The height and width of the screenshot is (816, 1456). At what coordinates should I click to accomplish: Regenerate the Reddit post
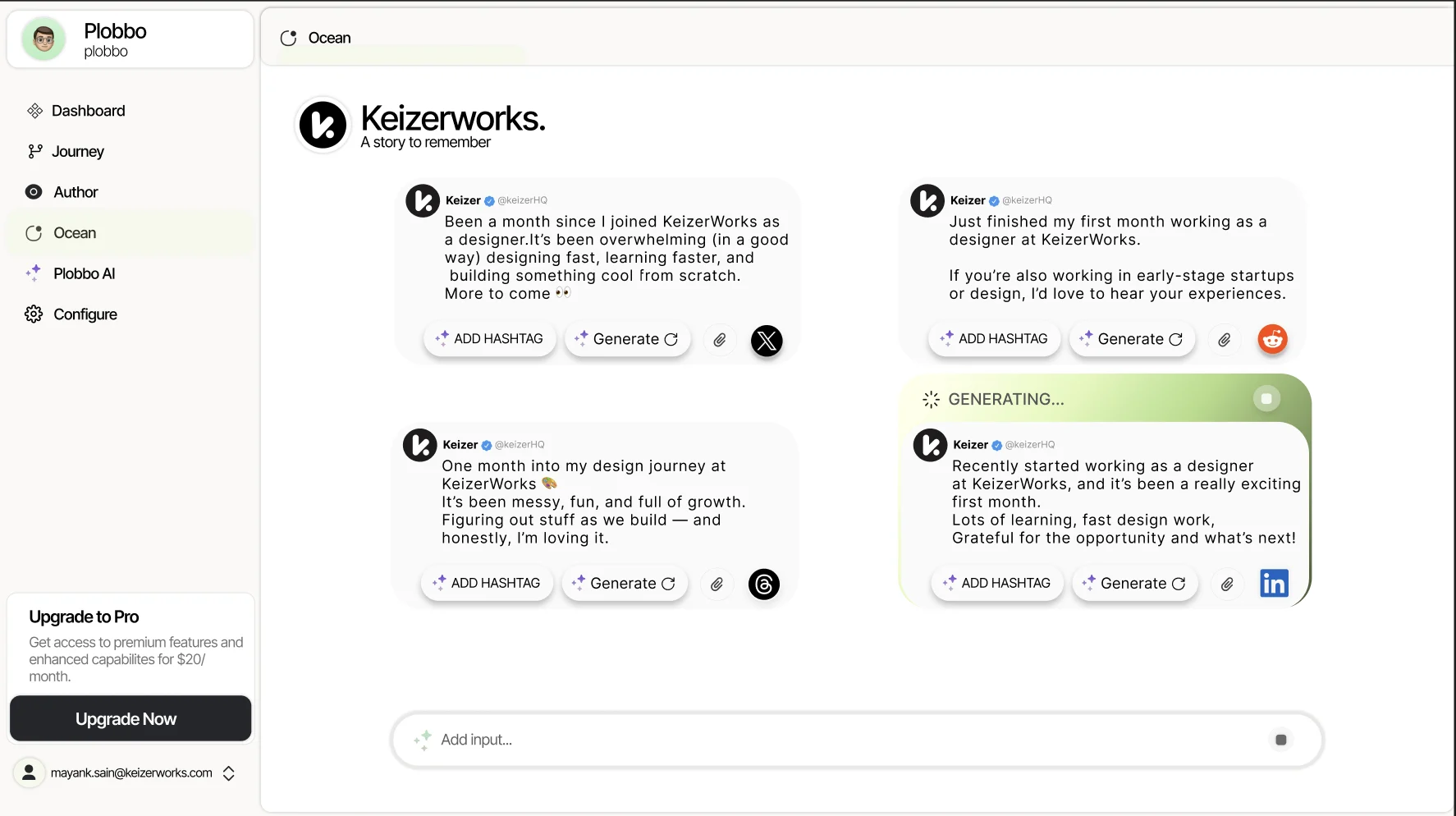(x=1133, y=339)
